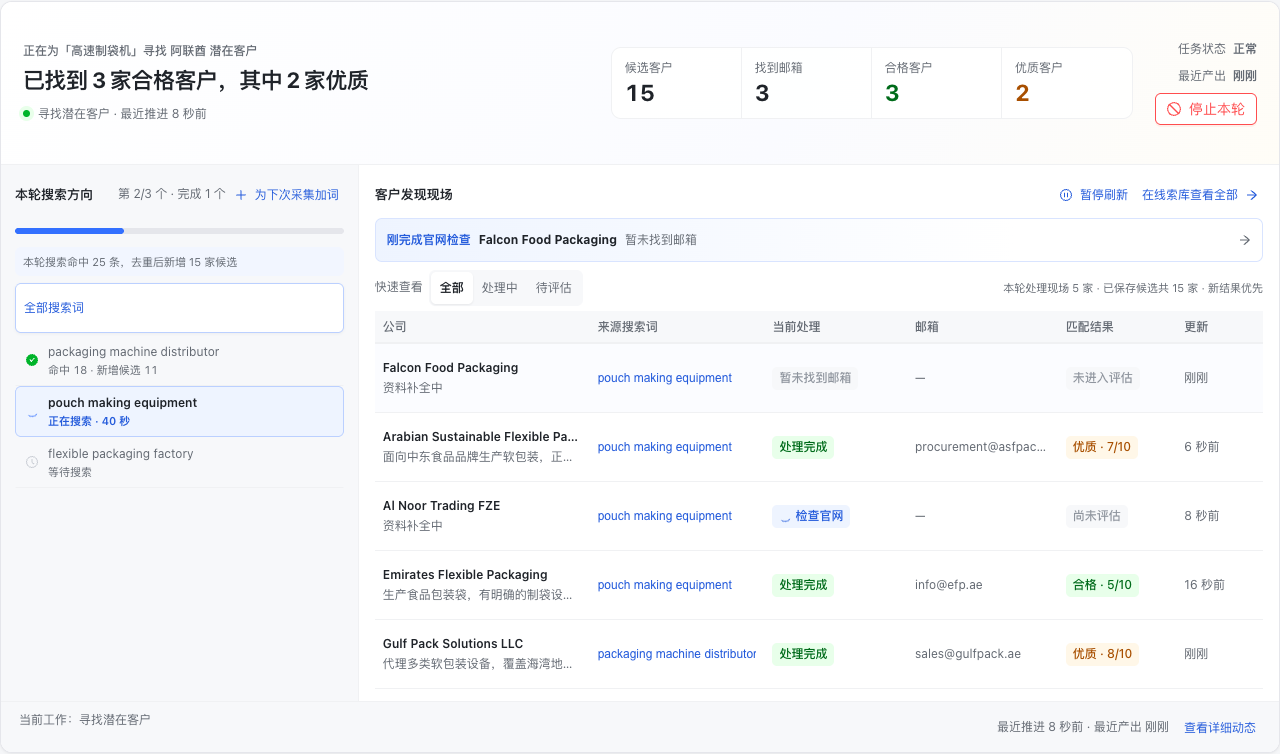Open Falcon Food Packaging company row
1280x754 pixels.
pyautogui.click(x=818, y=378)
